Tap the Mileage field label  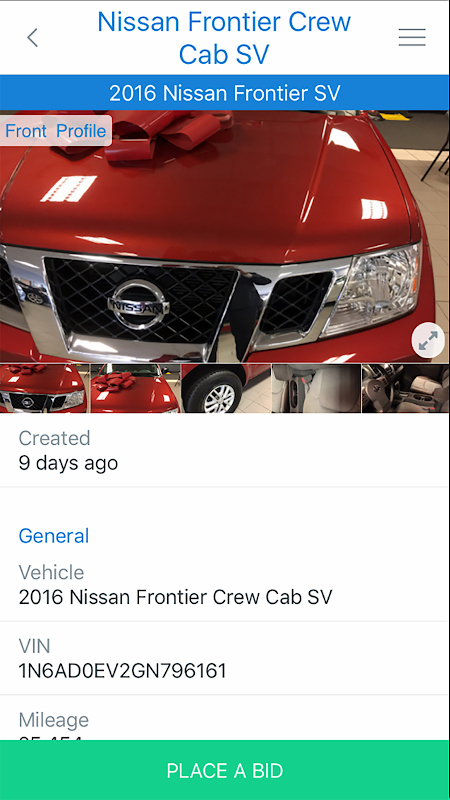click(54, 720)
